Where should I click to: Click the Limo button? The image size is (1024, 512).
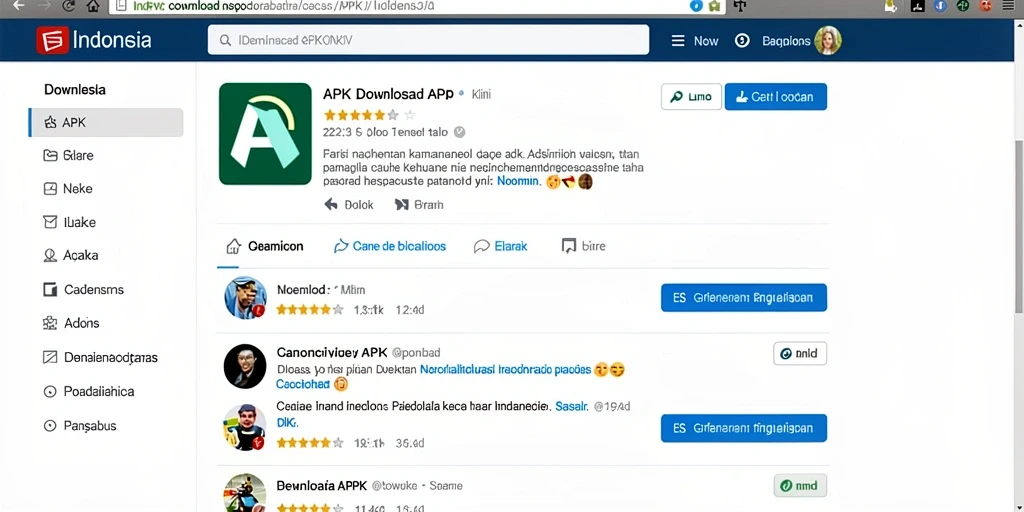pos(692,97)
